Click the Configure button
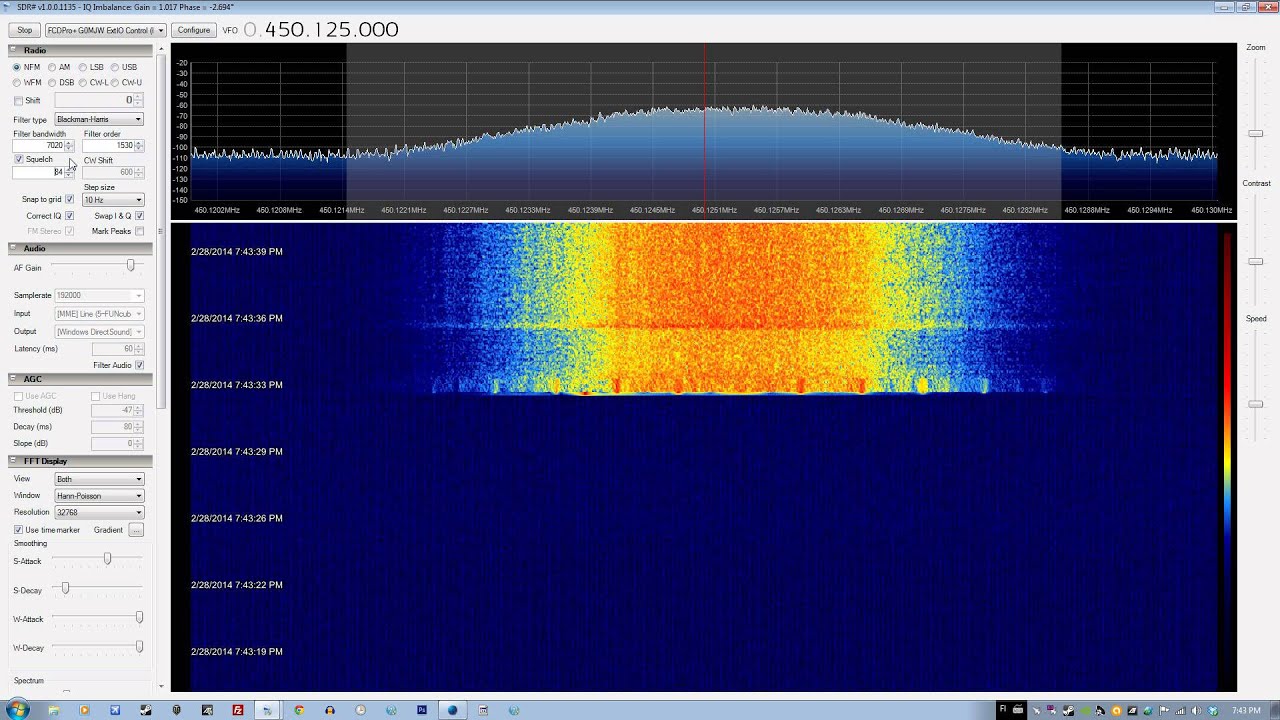Screen dimensions: 1280x720 194,30
